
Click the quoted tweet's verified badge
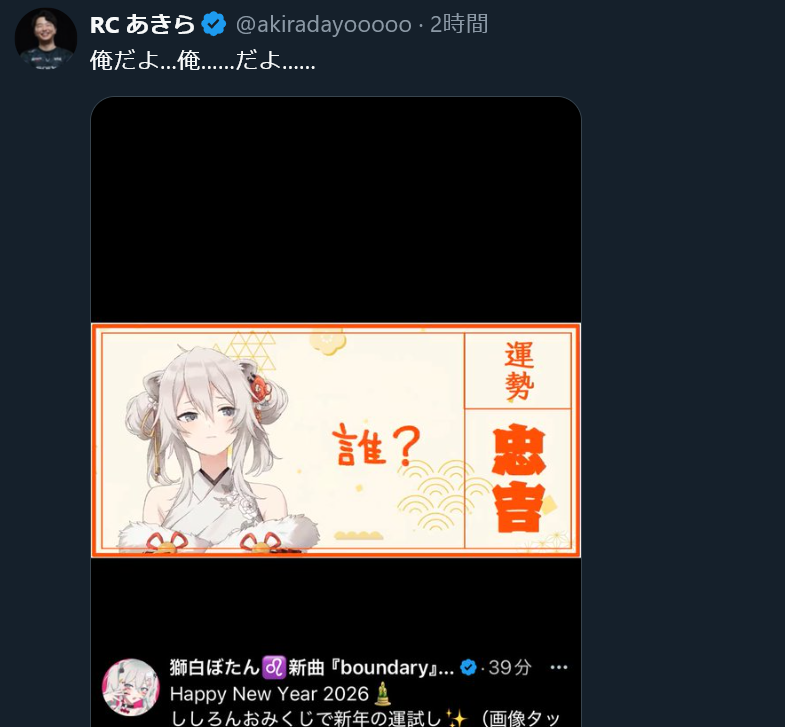(x=468, y=667)
